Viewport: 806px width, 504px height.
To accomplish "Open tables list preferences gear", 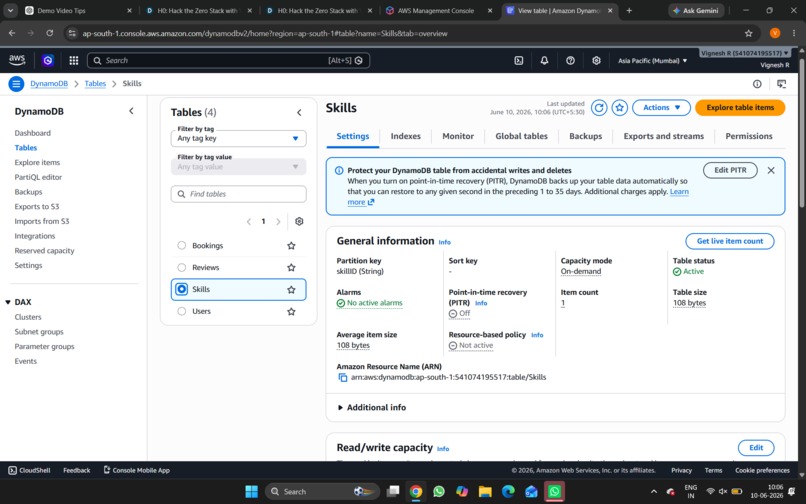I will pyautogui.click(x=299, y=221).
